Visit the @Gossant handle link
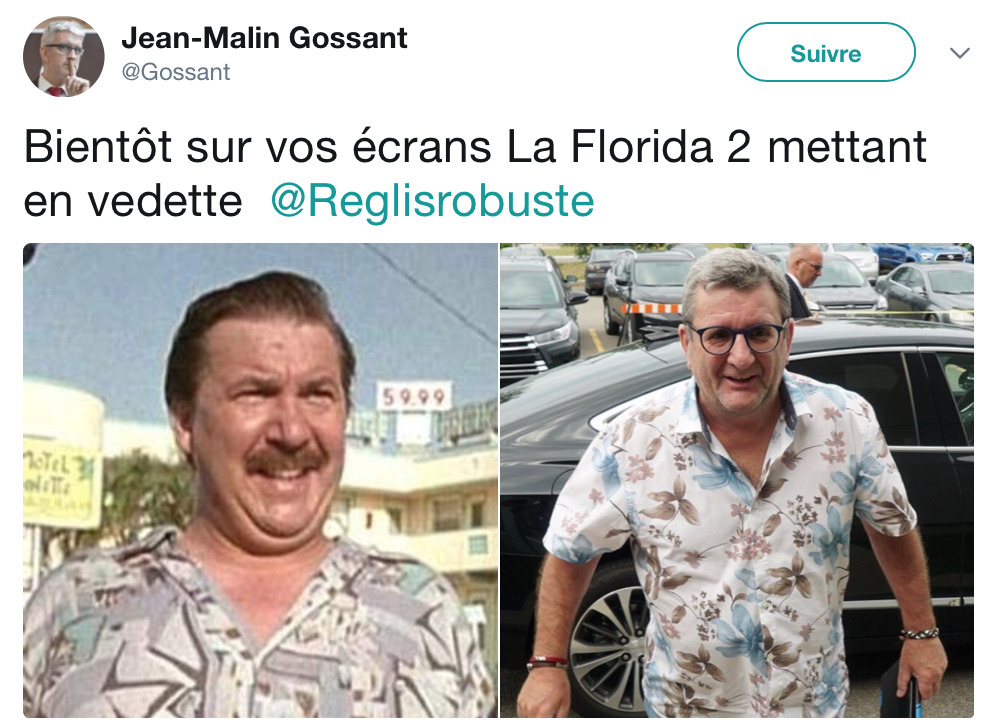This screenshot has width=982, height=724. coord(176,72)
